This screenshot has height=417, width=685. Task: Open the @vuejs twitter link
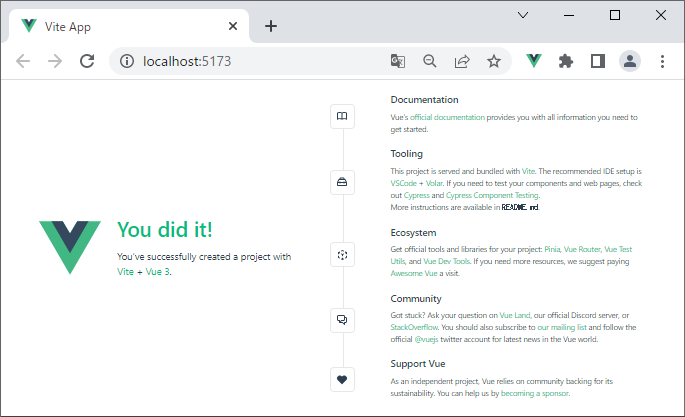(426, 339)
